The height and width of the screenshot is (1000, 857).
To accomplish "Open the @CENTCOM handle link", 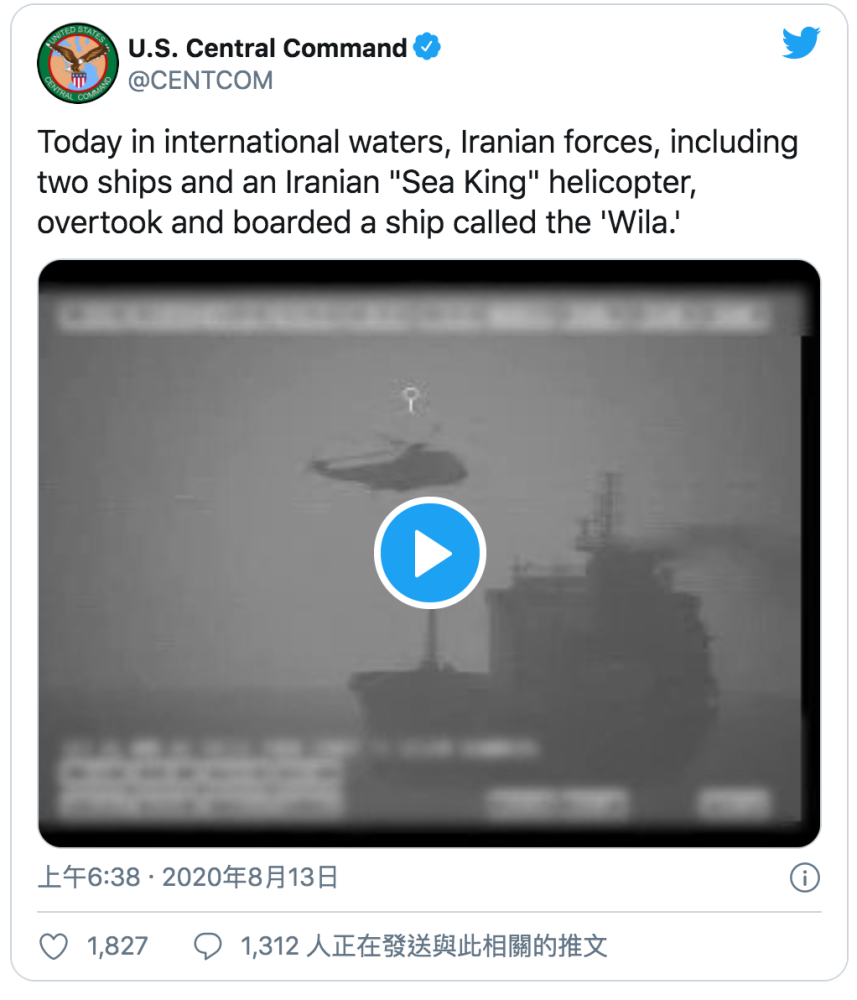I will tap(200, 80).
